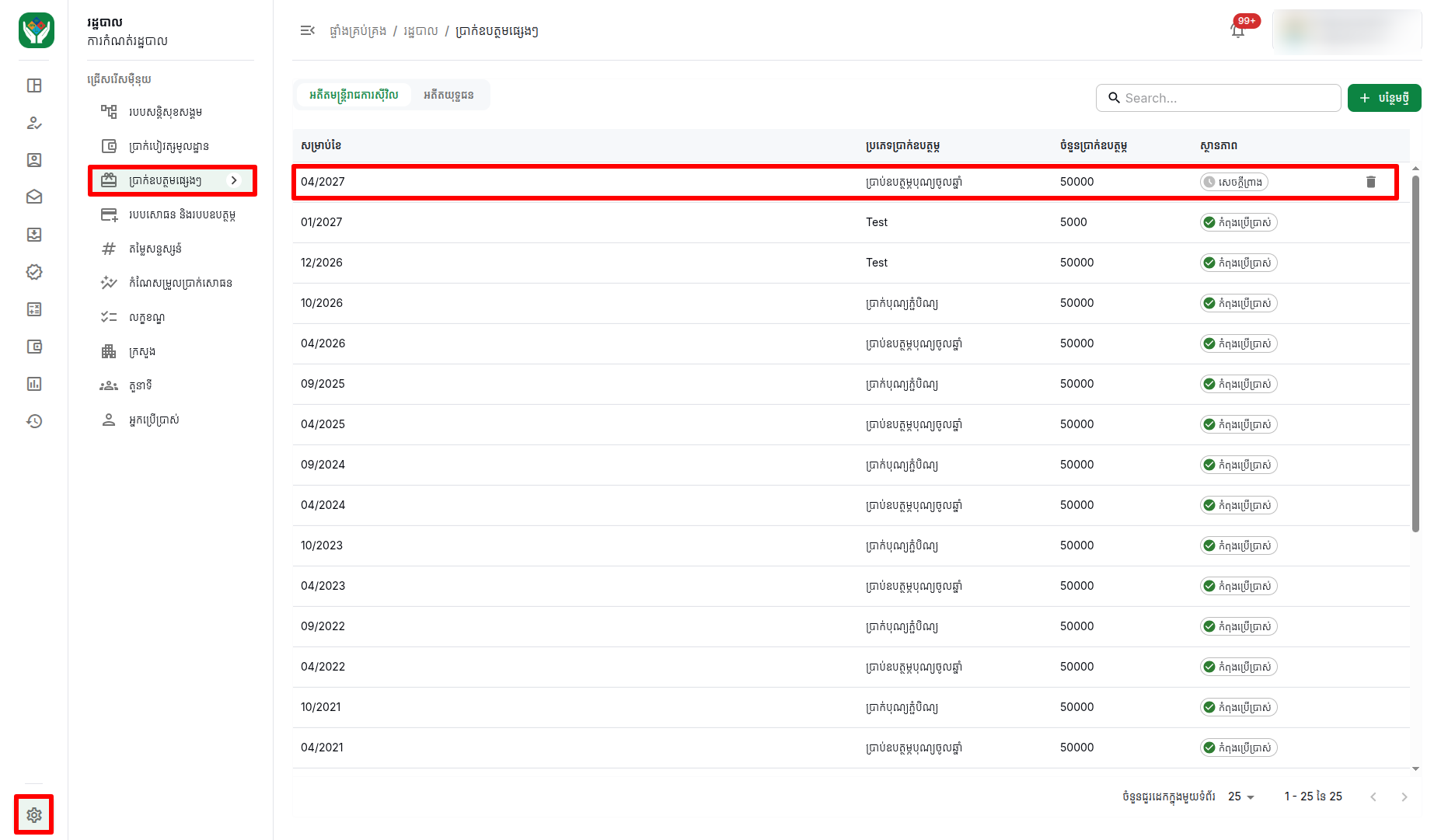Screen dimensions: 1441x840
Task: Click the Test type in 12/2026 row
Action: point(877,263)
